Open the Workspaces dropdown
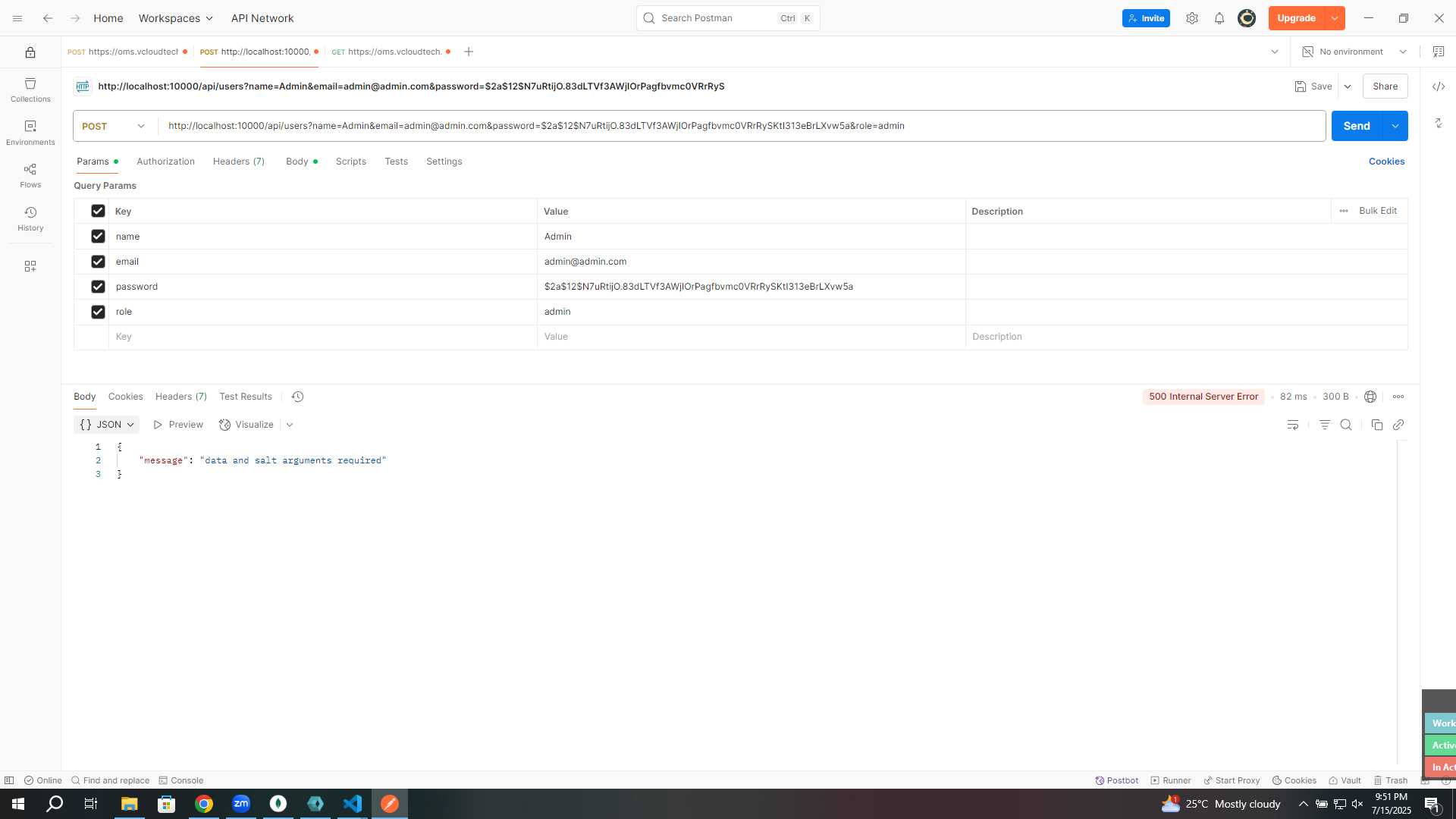This screenshot has width=1456, height=819. 176,18
